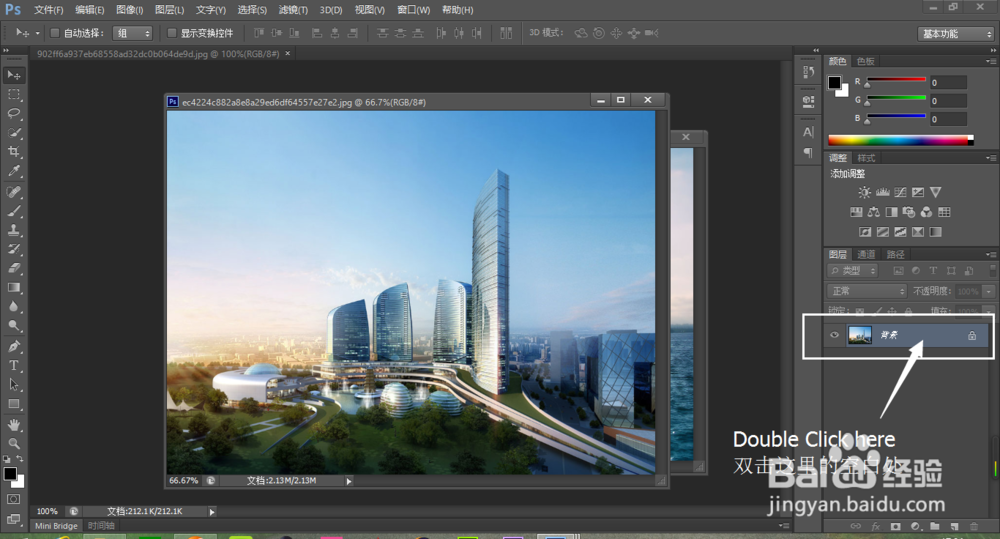The image size is (1000, 539).
Task: Reset default foreground and background colors
Action: coord(7,459)
